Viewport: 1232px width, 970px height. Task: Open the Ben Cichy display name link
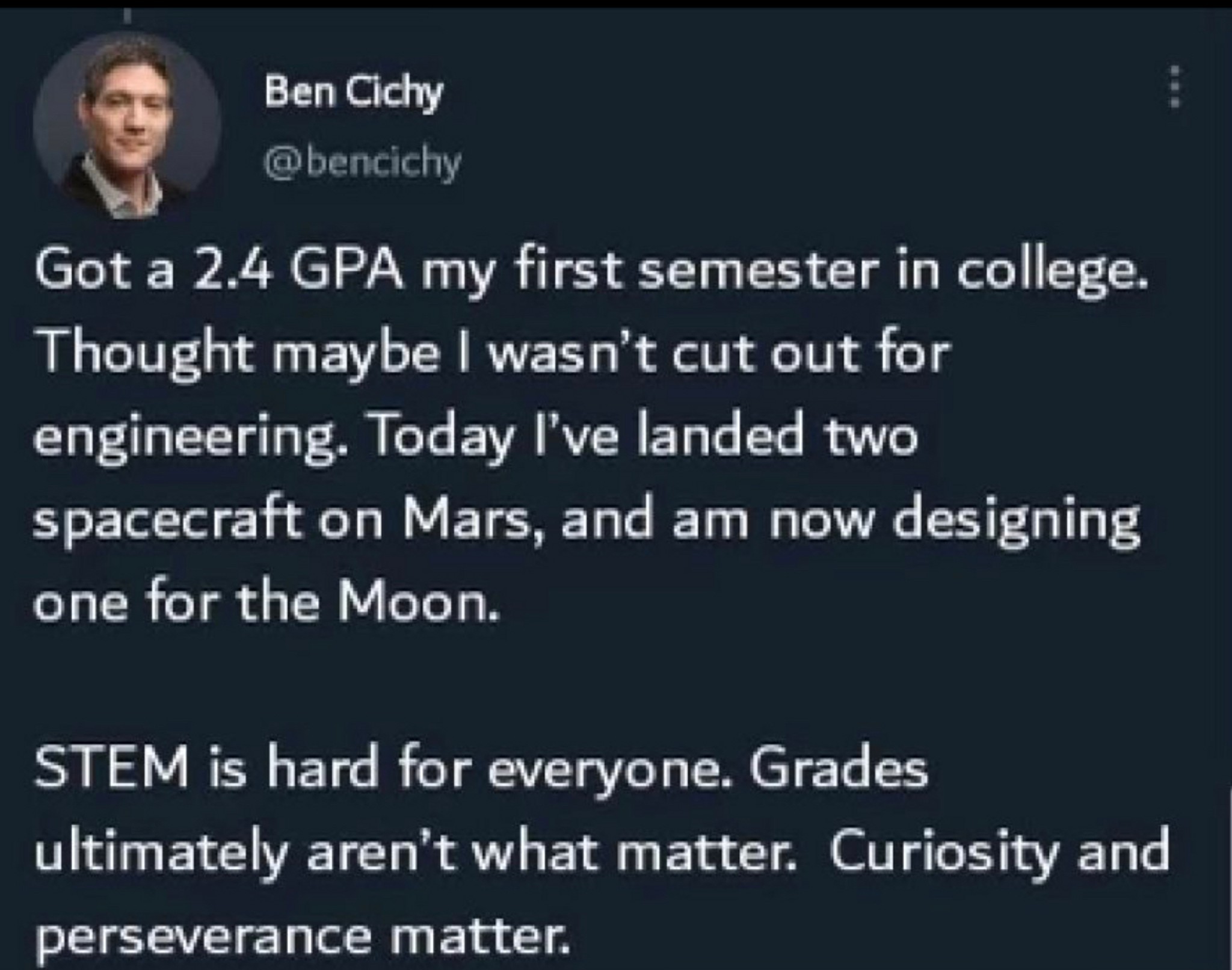354,93
